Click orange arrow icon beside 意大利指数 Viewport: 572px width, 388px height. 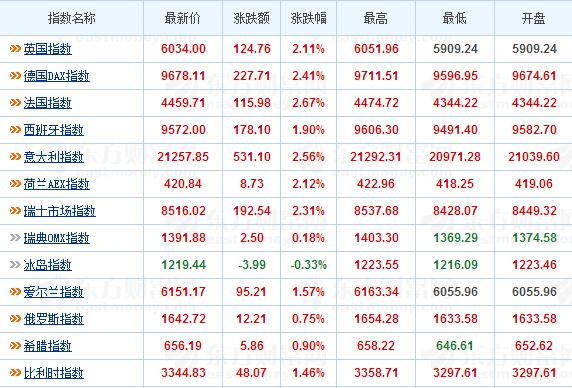point(15,157)
